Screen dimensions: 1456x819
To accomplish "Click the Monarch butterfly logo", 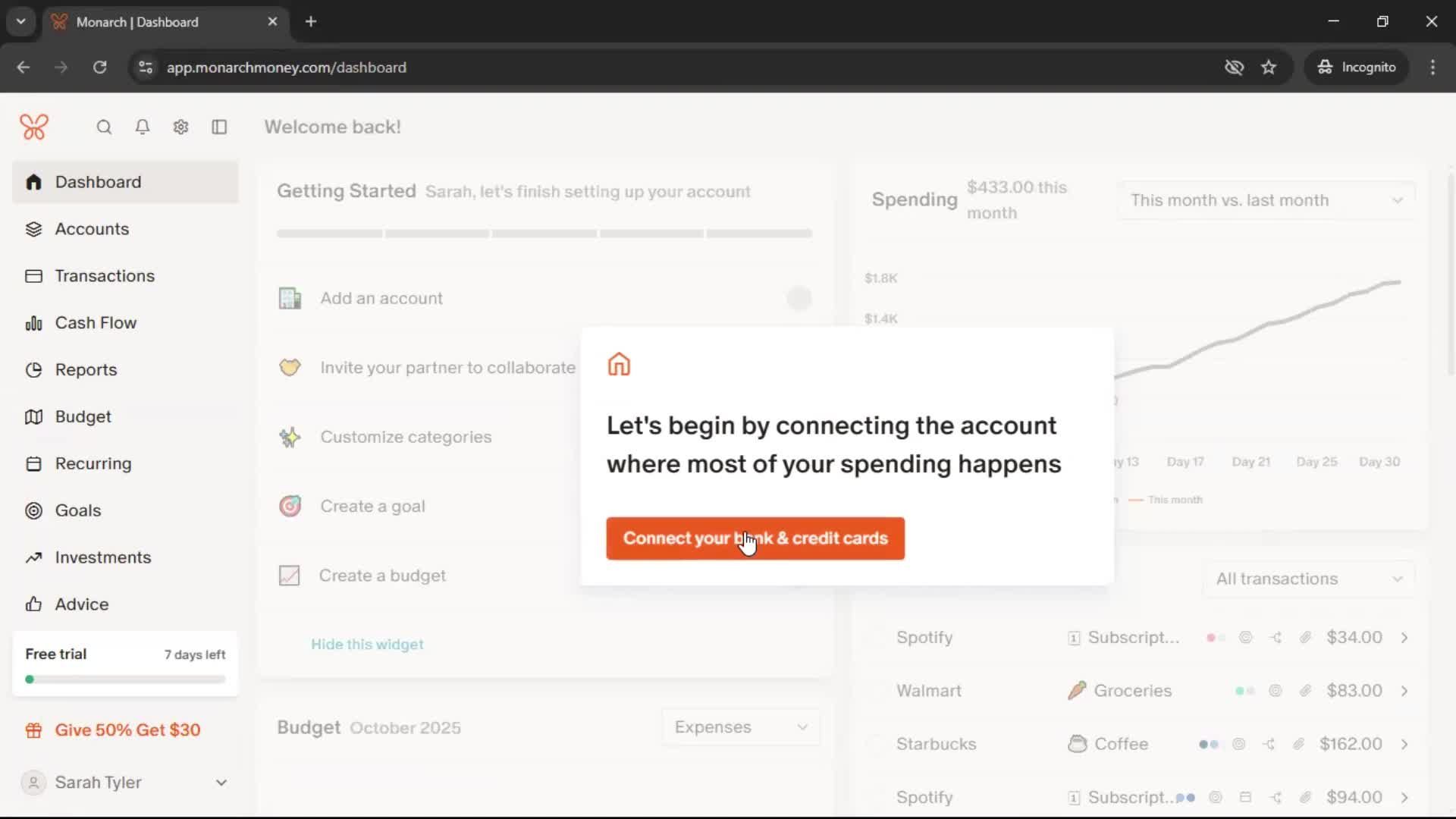I will point(34,127).
